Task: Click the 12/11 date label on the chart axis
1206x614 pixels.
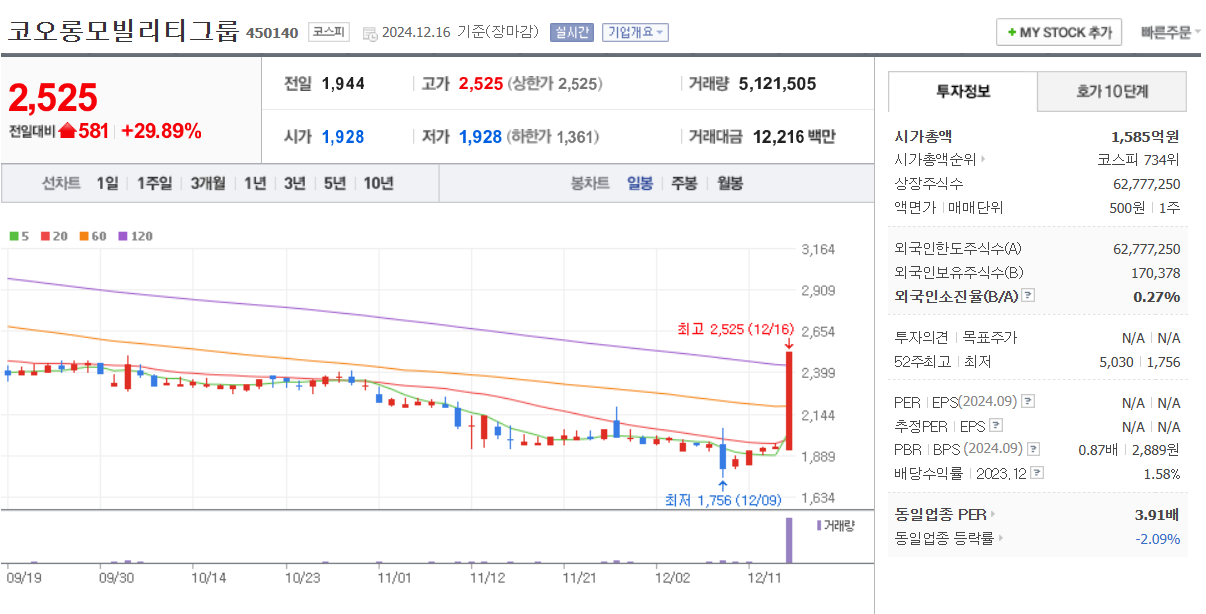Action: point(765,577)
